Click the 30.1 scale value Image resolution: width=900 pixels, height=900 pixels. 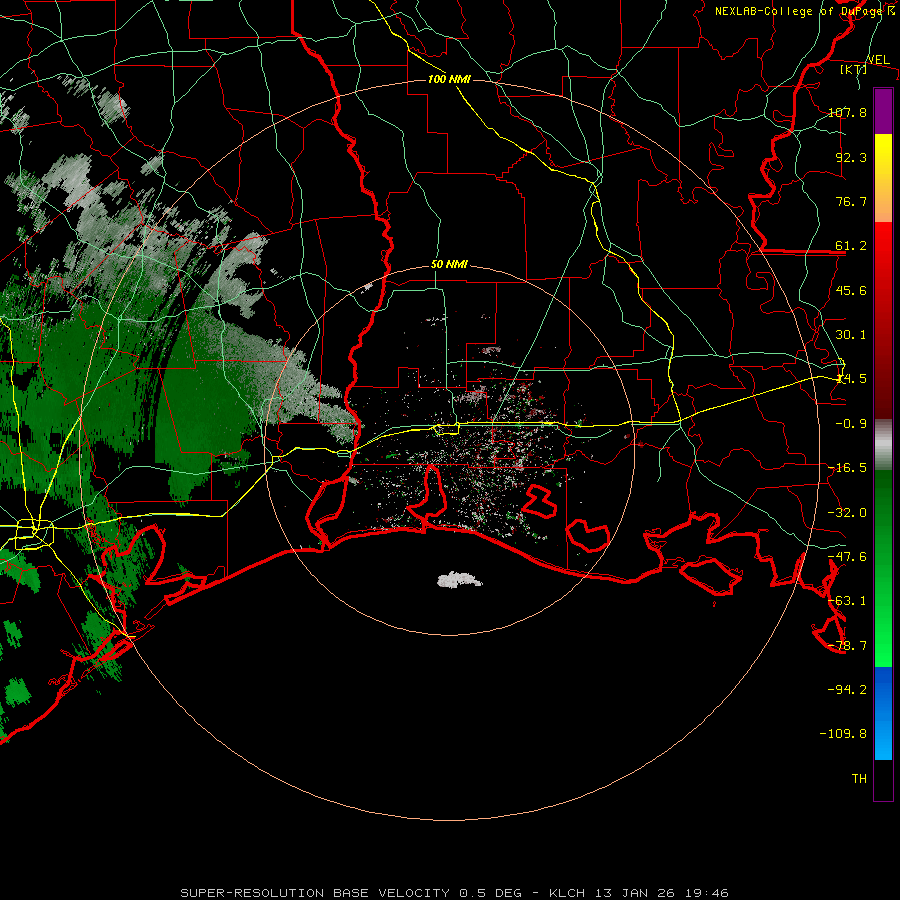tap(851, 335)
